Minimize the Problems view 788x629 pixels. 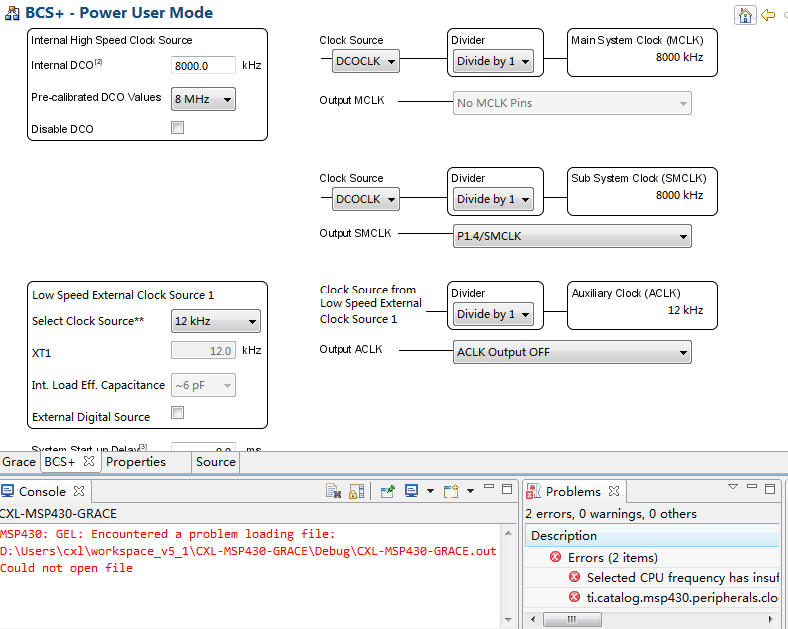[752, 487]
